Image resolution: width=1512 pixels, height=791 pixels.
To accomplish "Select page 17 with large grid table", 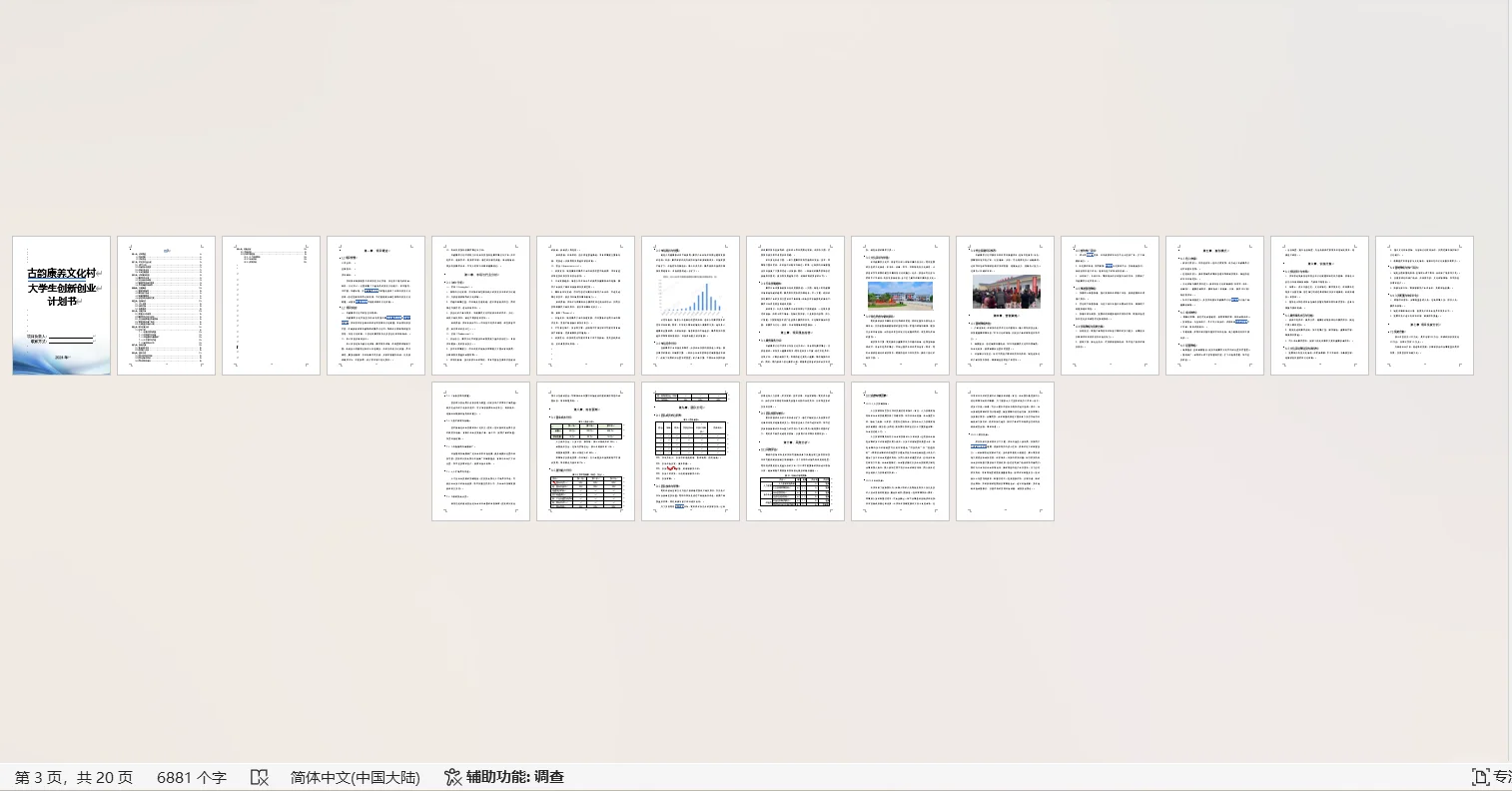I will tap(691, 451).
